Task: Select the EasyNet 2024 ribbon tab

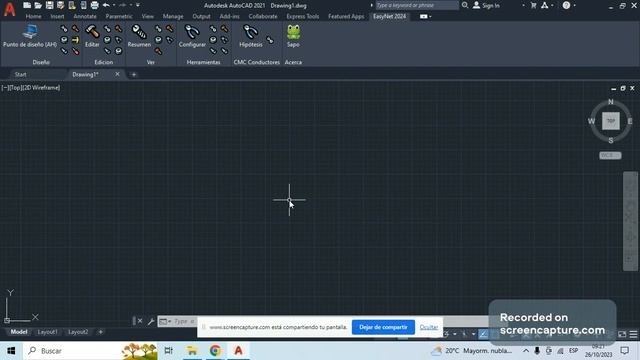Action: click(x=389, y=16)
